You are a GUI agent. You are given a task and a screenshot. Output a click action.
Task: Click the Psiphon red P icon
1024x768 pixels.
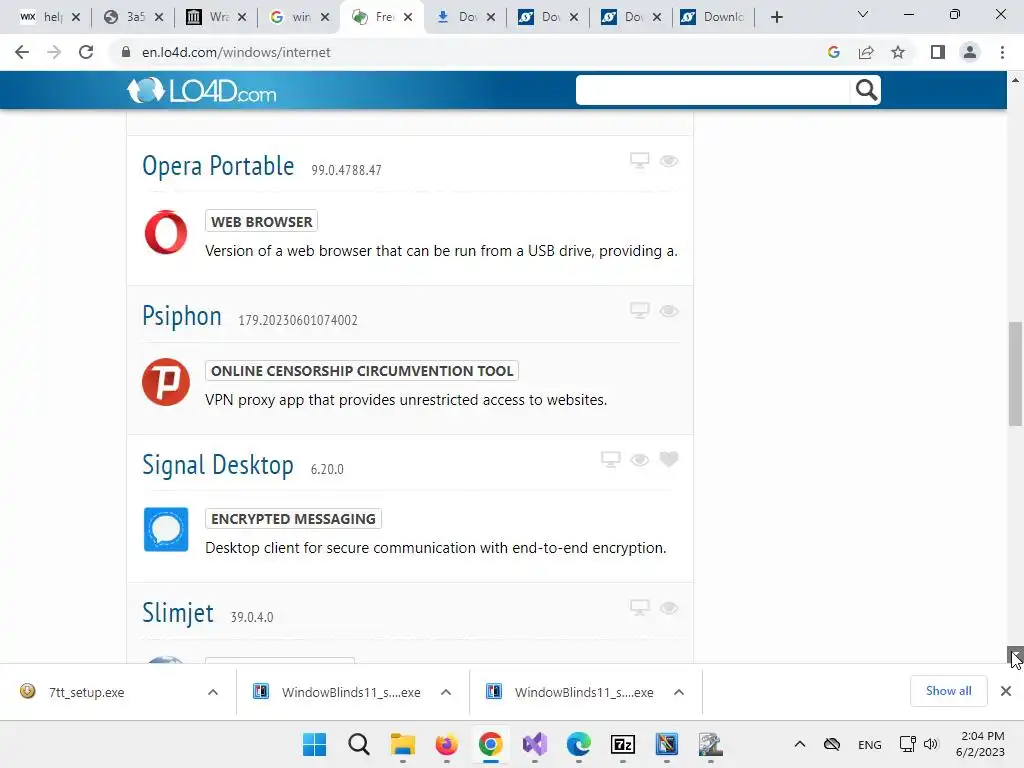point(166,381)
